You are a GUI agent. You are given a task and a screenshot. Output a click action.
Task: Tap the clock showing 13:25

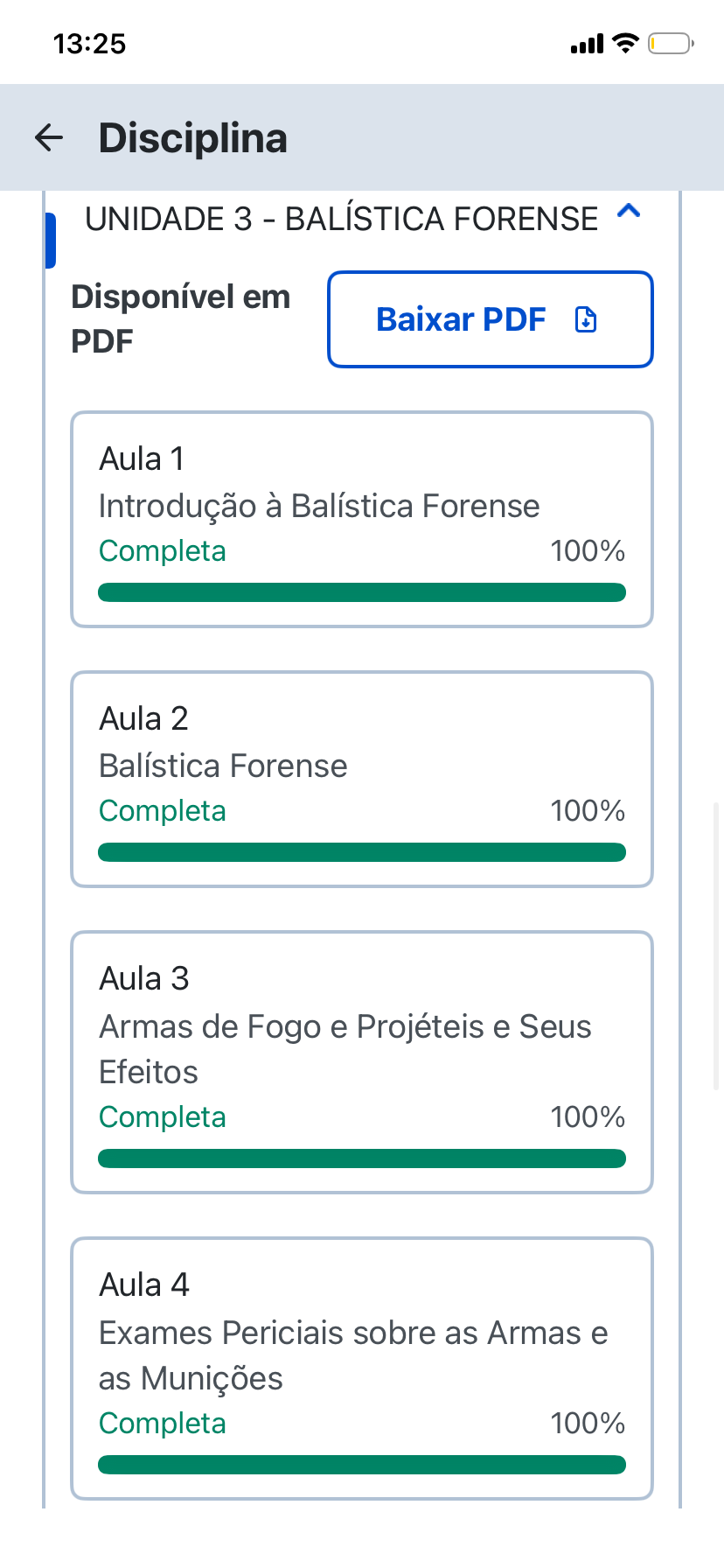point(90,44)
